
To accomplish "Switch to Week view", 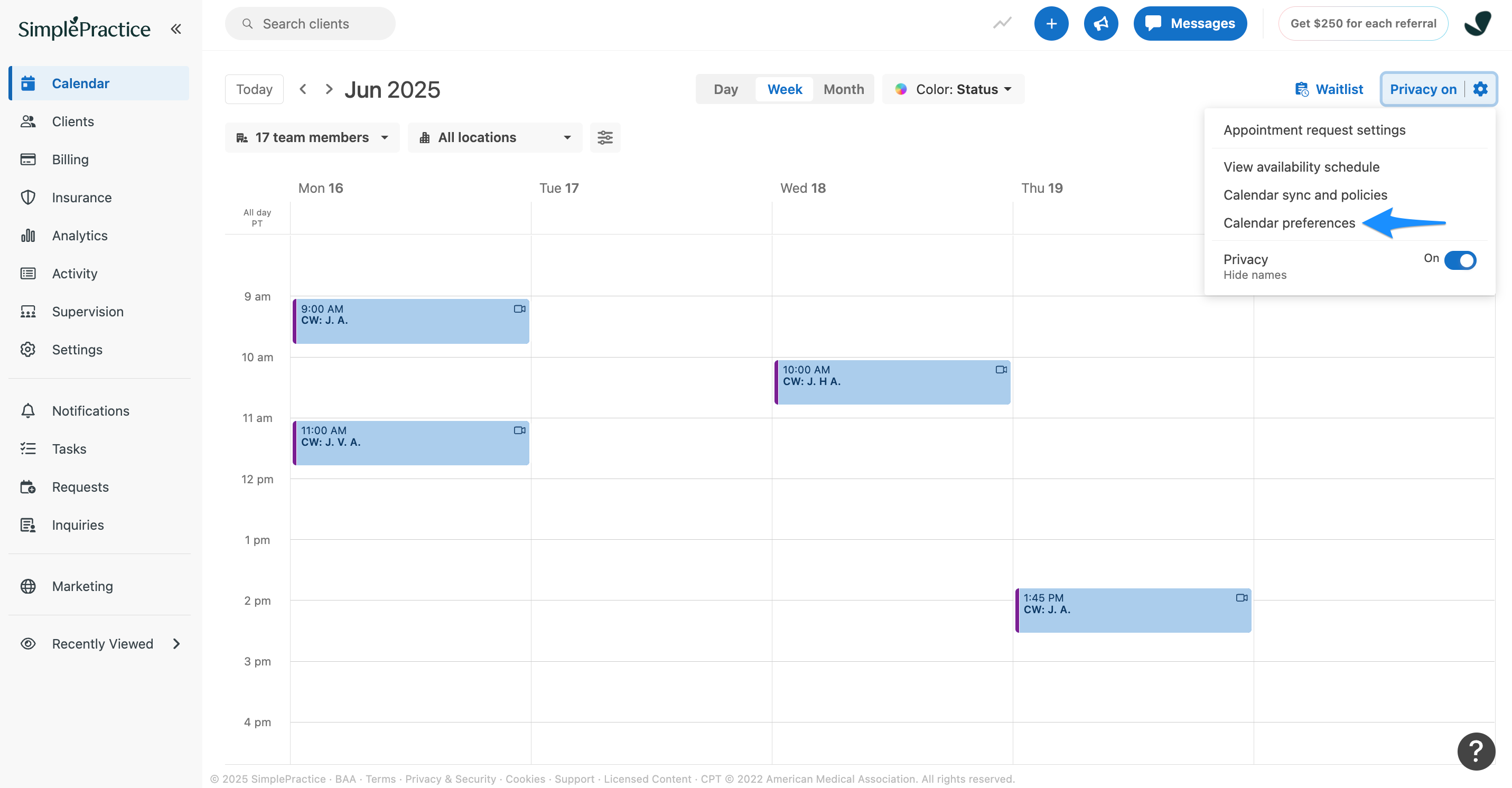I will (x=784, y=89).
